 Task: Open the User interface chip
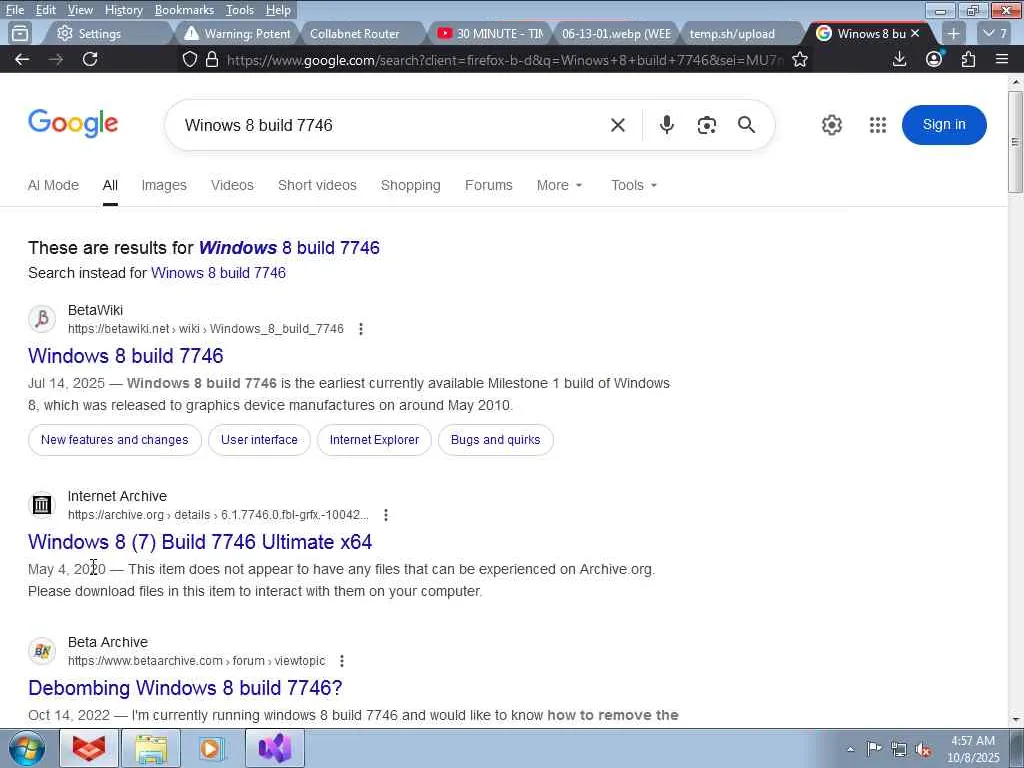point(259,440)
